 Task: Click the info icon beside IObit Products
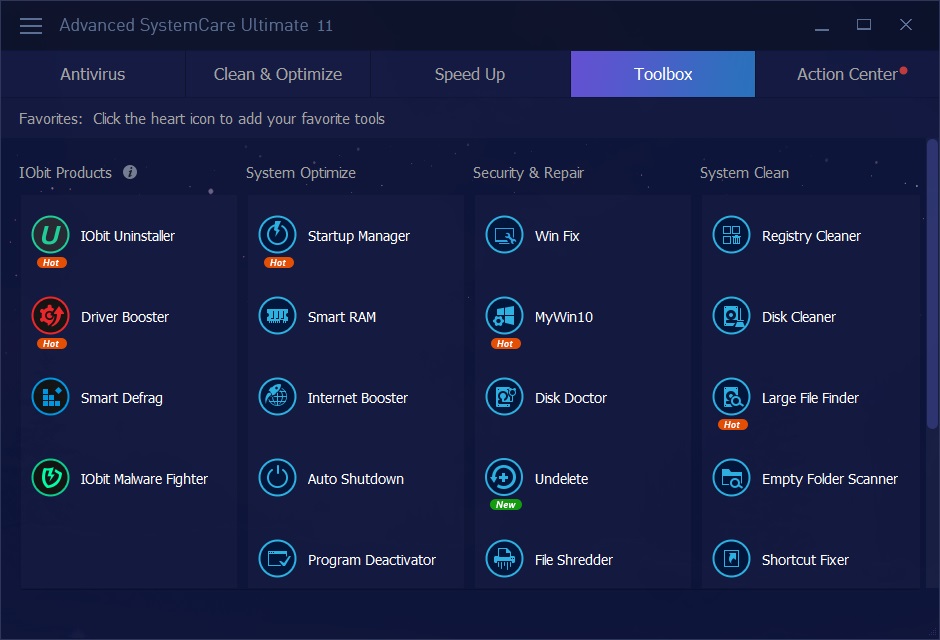130,172
